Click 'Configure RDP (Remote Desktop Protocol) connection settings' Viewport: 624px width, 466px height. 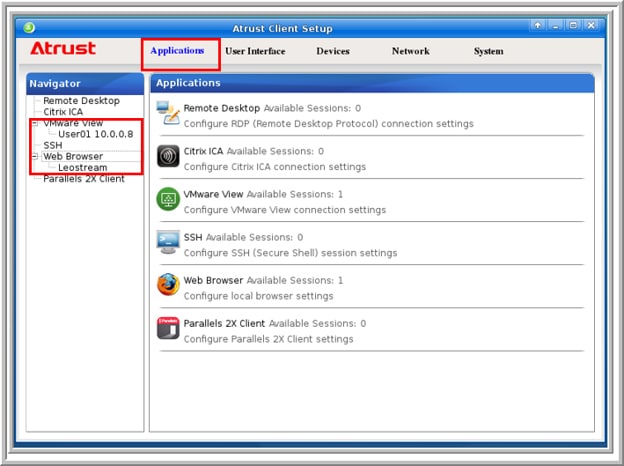click(329, 124)
